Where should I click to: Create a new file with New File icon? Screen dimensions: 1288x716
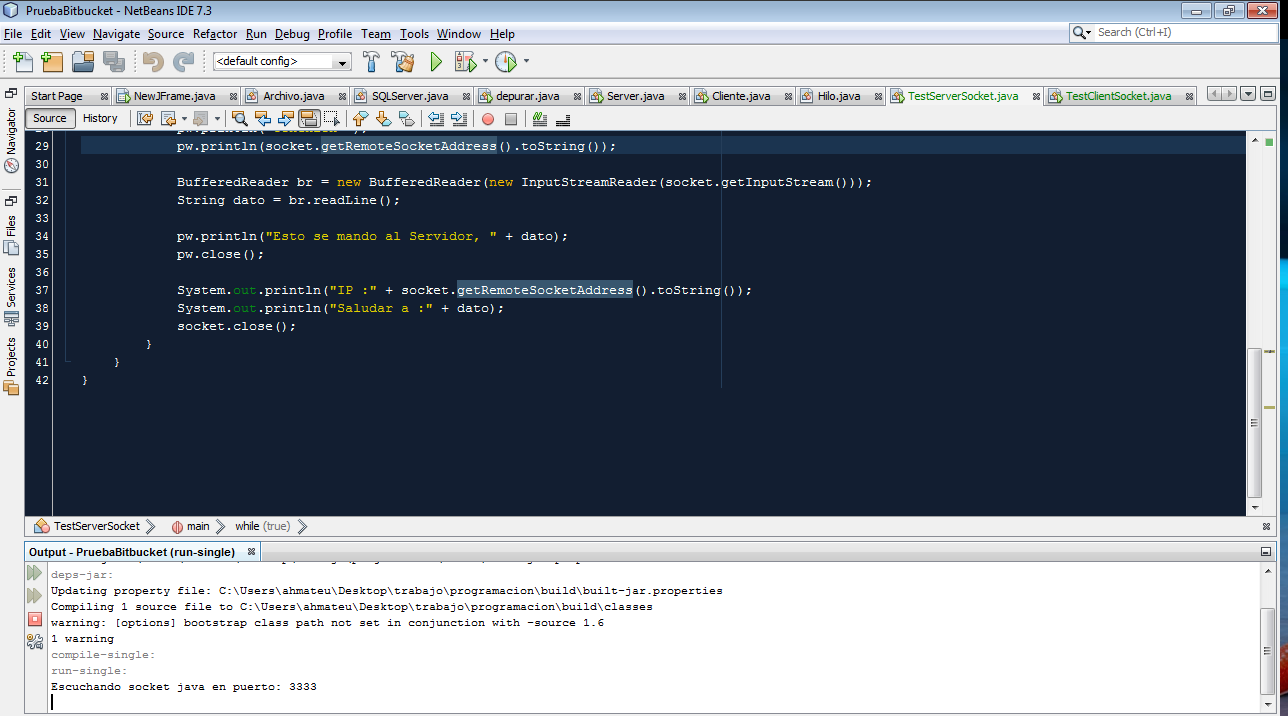23,61
